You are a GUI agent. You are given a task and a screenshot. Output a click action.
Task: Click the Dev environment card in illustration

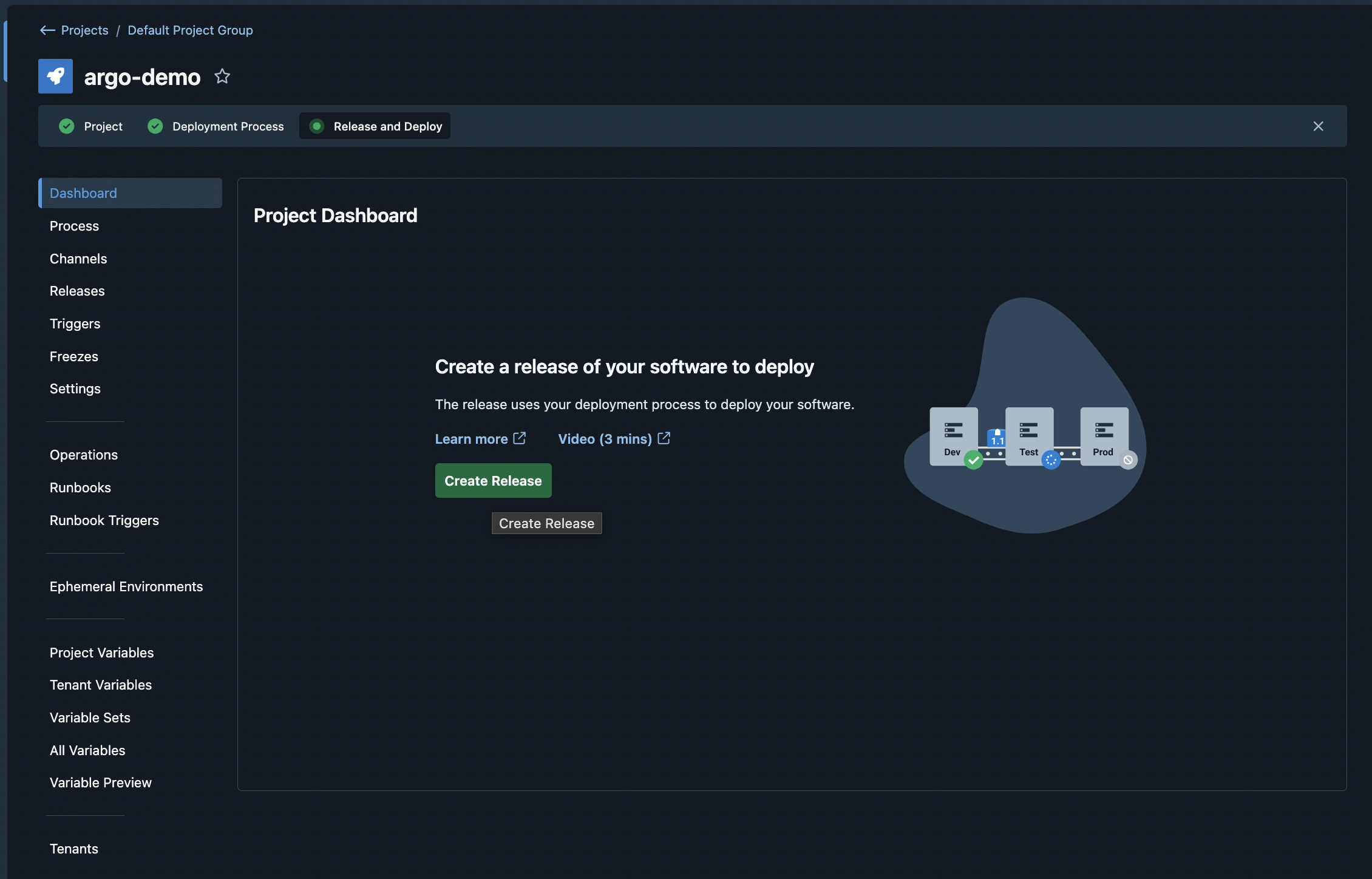[953, 436]
